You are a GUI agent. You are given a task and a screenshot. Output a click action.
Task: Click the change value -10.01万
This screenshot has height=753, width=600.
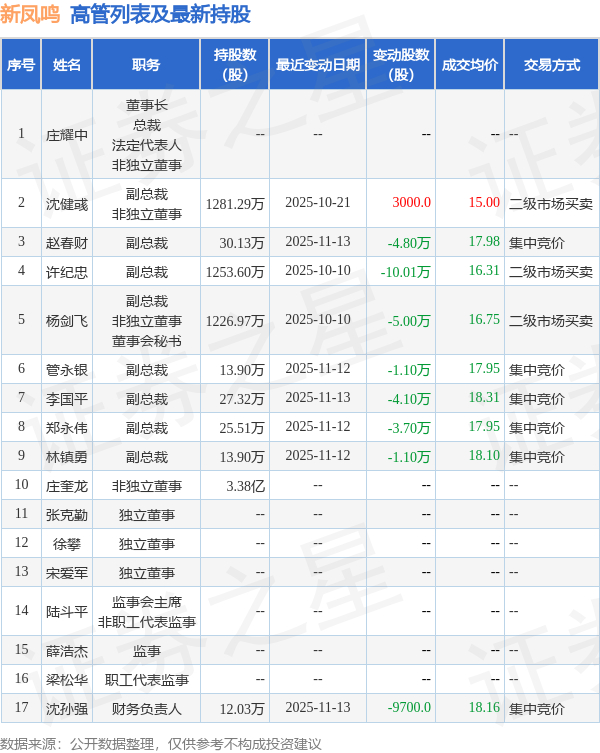coord(405,272)
